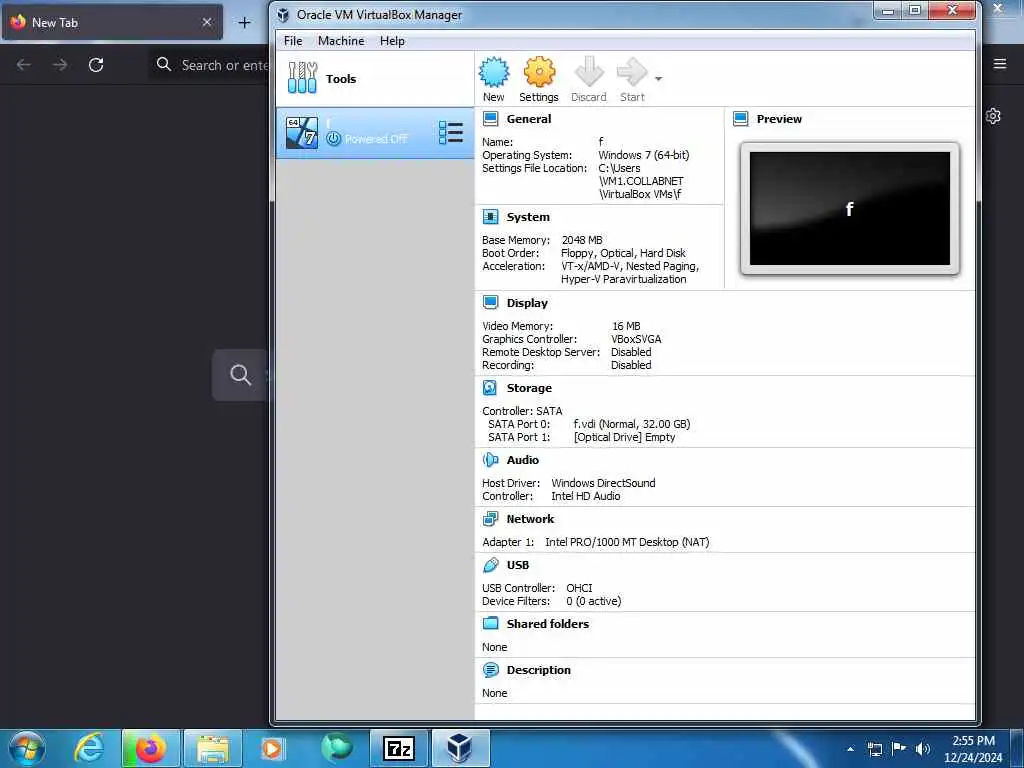Open the Audio settings header link

(522, 460)
